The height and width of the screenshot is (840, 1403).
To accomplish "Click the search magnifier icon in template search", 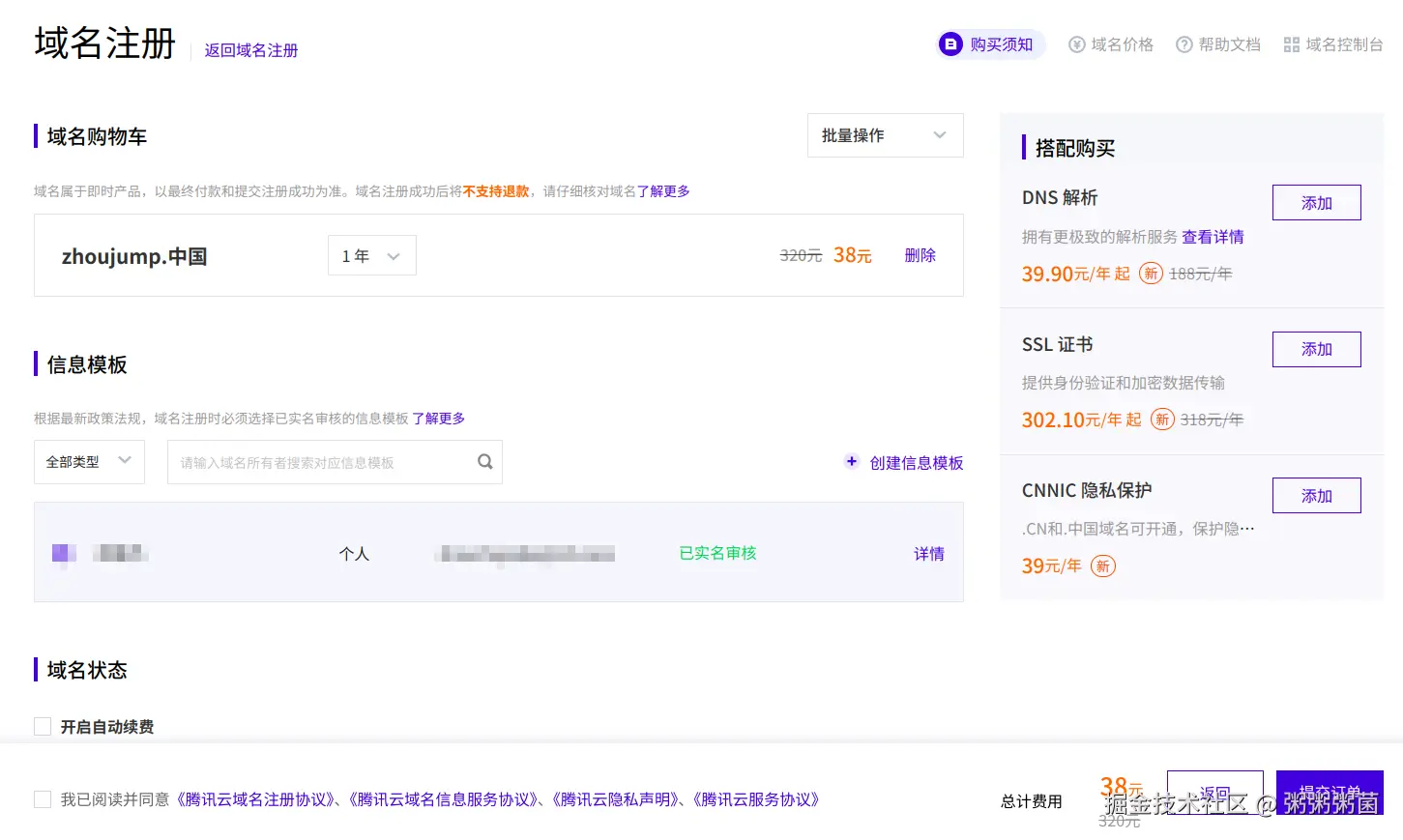I will pyautogui.click(x=485, y=462).
